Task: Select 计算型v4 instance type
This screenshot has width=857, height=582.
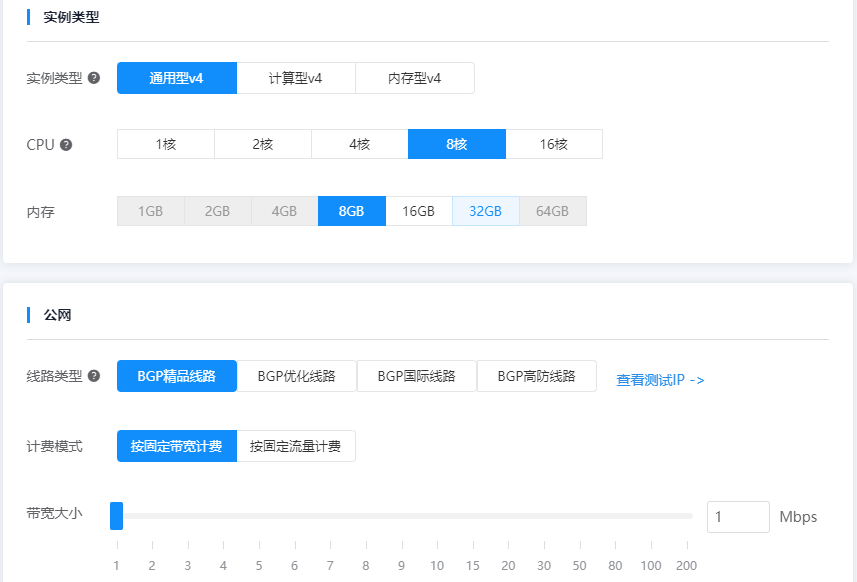Action: [296, 78]
